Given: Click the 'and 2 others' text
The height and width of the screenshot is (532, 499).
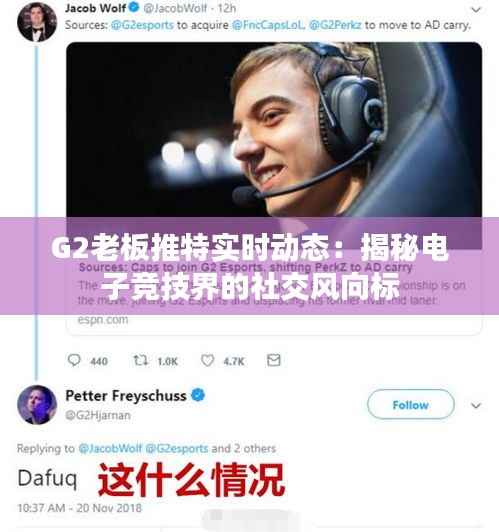Looking at the screenshot, I should tap(244, 449).
